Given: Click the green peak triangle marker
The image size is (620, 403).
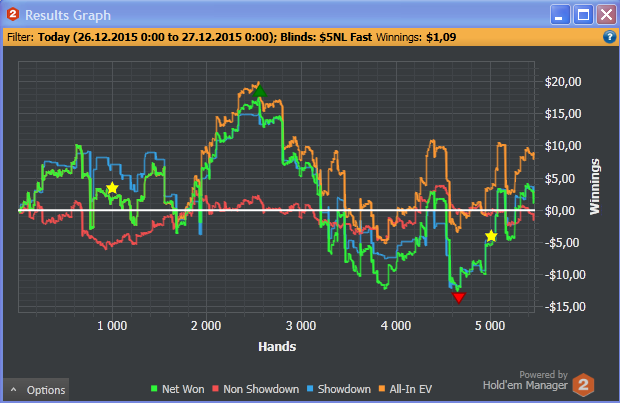Looking at the screenshot, I should (x=259, y=91).
